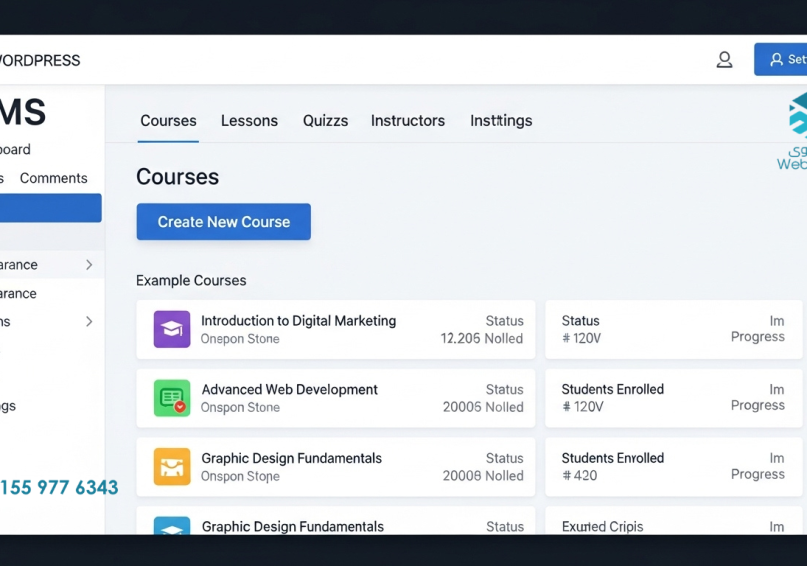
Task: Click the Web logo in the top right
Action: click(x=795, y=132)
